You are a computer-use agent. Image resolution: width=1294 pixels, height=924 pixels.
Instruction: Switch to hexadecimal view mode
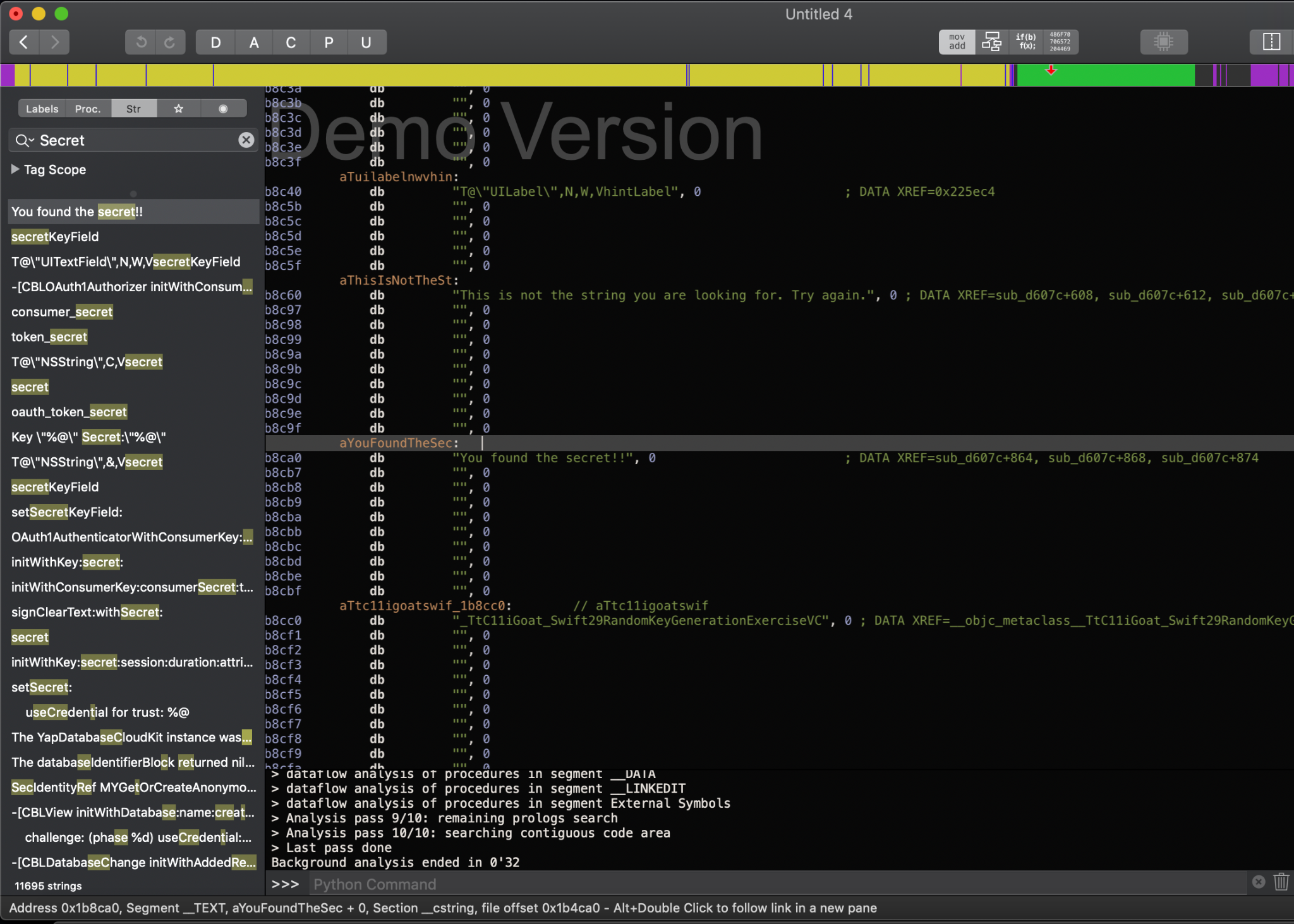point(1060,42)
